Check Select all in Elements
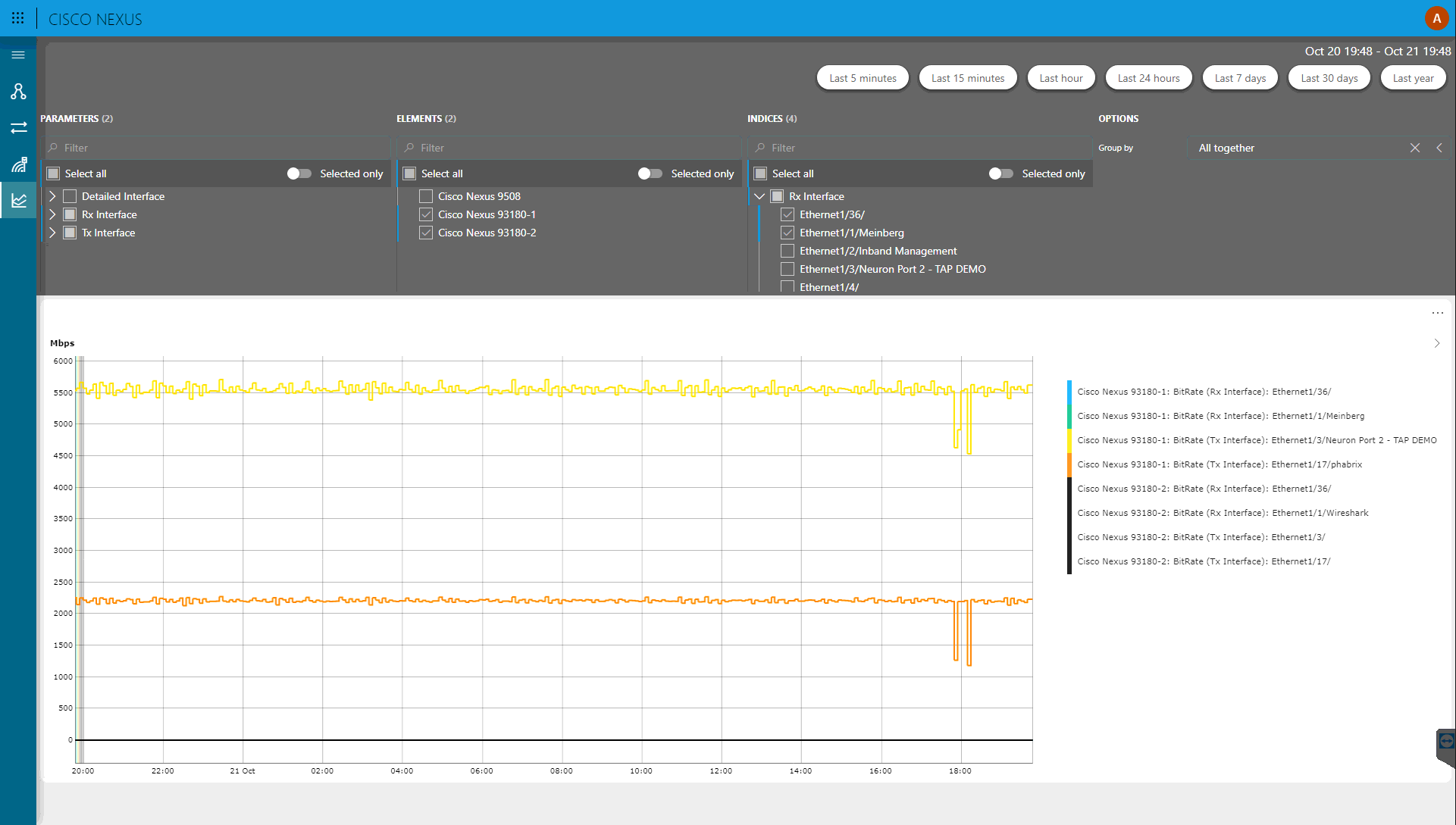This screenshot has height=825, width=1456. (x=409, y=173)
